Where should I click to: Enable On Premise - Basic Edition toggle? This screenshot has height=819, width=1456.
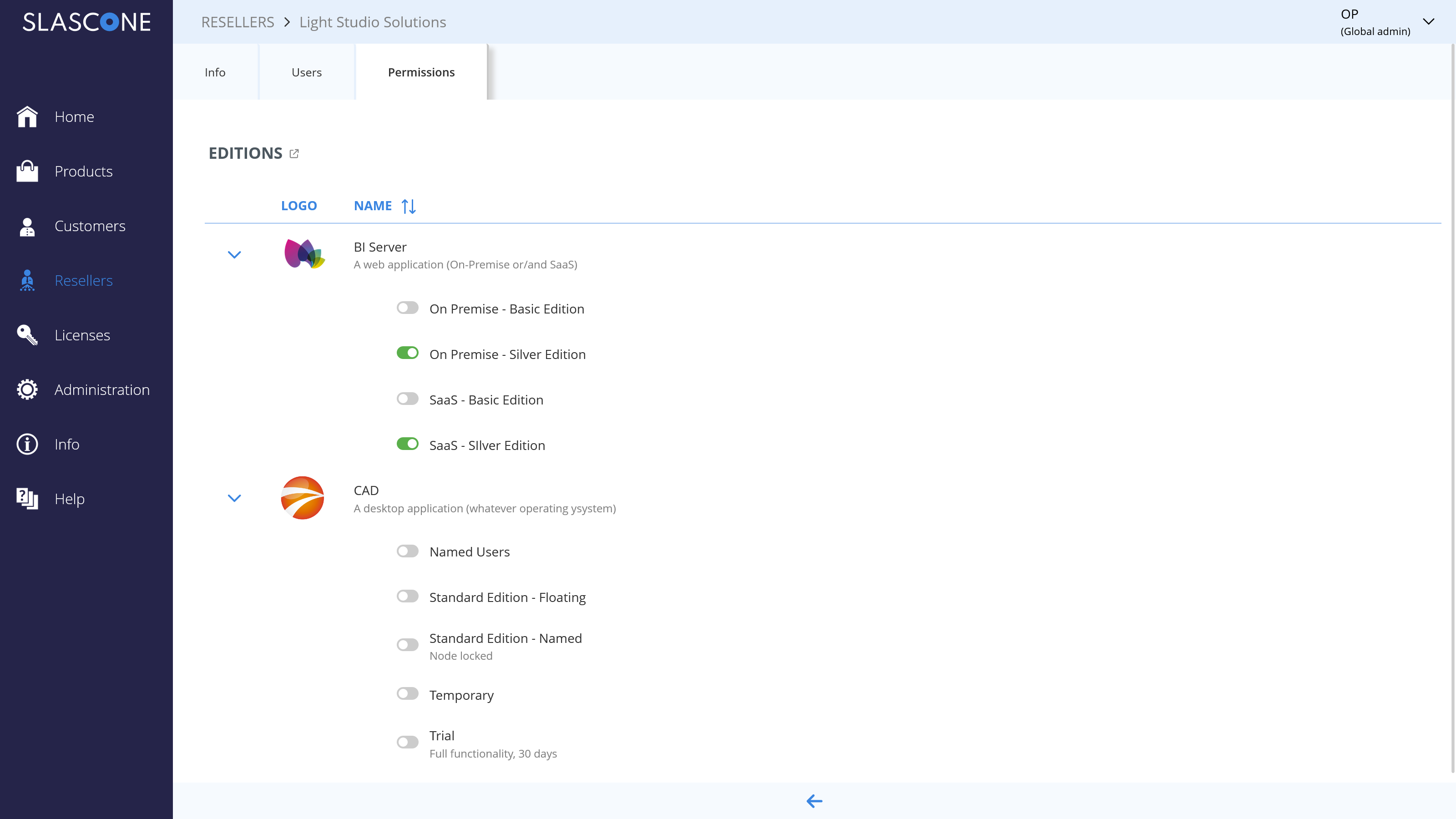coord(408,308)
